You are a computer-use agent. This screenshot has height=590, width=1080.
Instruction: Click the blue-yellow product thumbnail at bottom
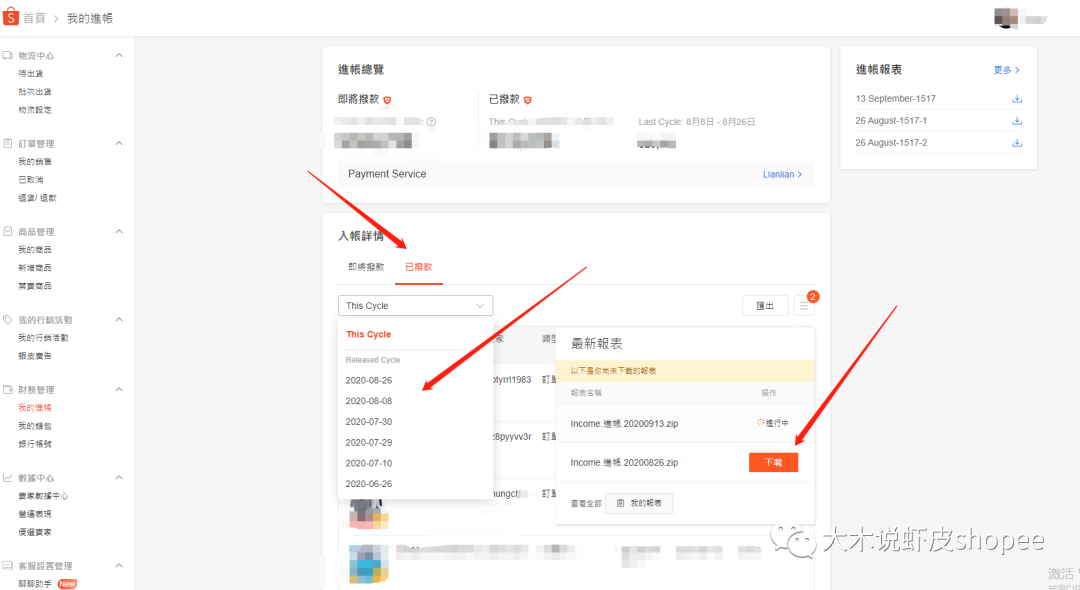point(368,563)
